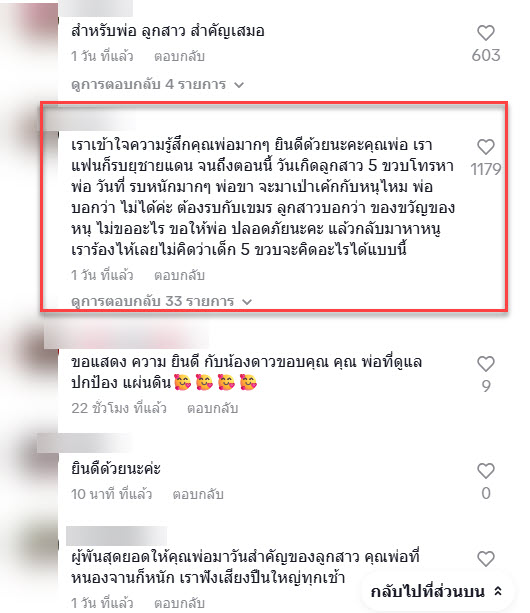Screen dimensions: 530x613
Task: Reply to the highlighted long comment
Action: pos(179,275)
